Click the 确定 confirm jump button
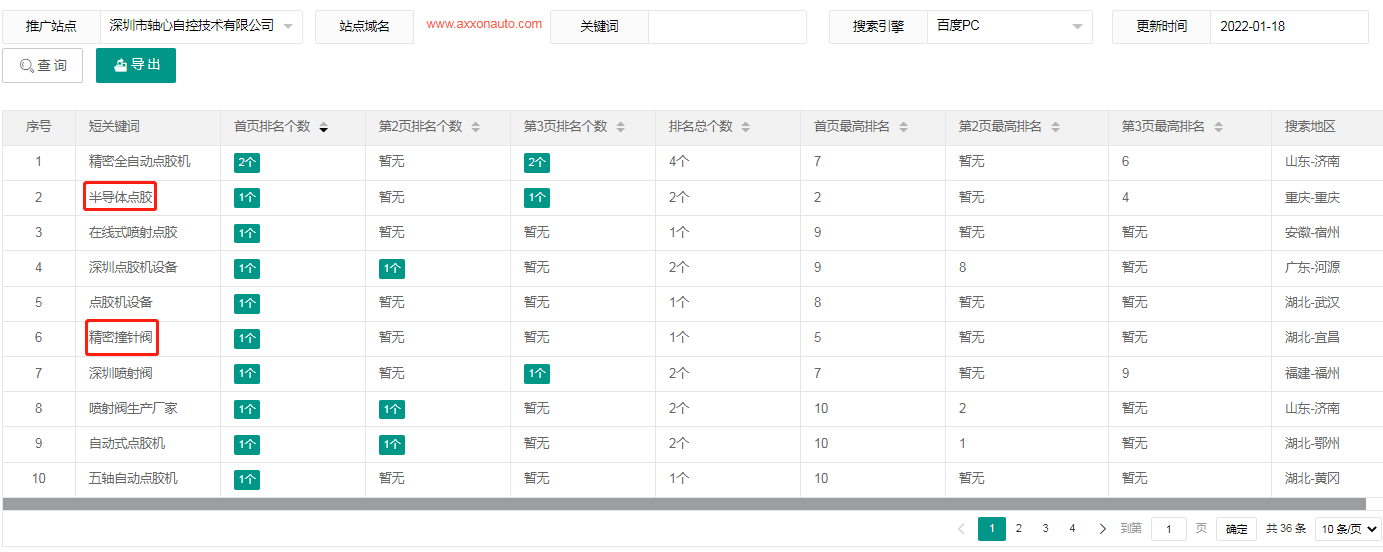This screenshot has height=552, width=1383. [1236, 529]
